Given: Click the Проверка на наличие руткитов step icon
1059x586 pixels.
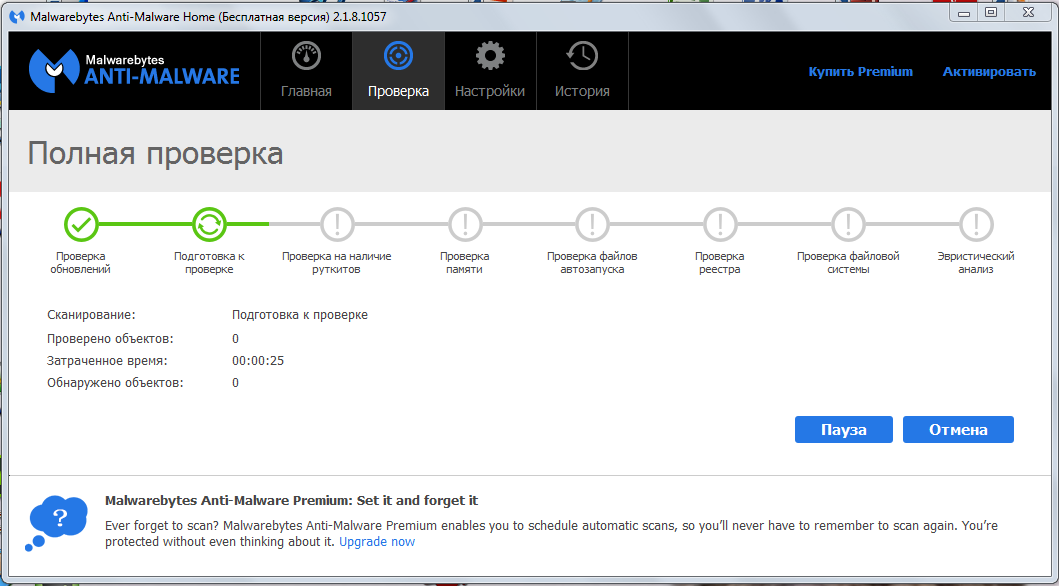Looking at the screenshot, I should [336, 223].
